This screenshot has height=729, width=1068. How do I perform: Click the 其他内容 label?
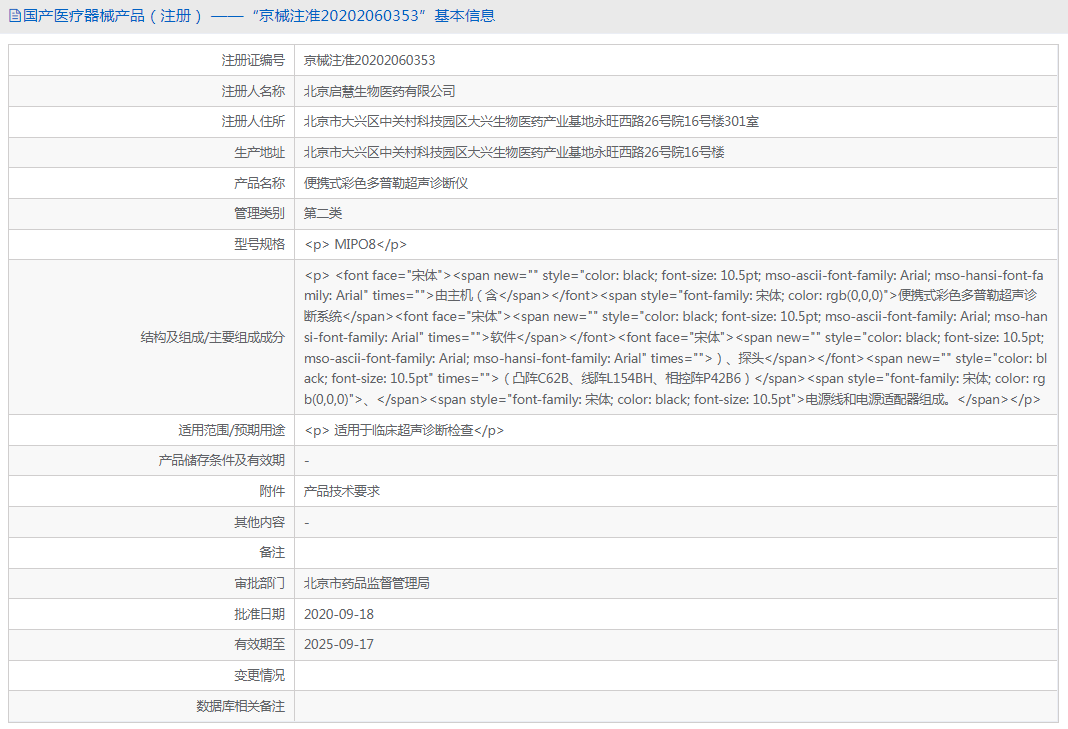[260, 523]
